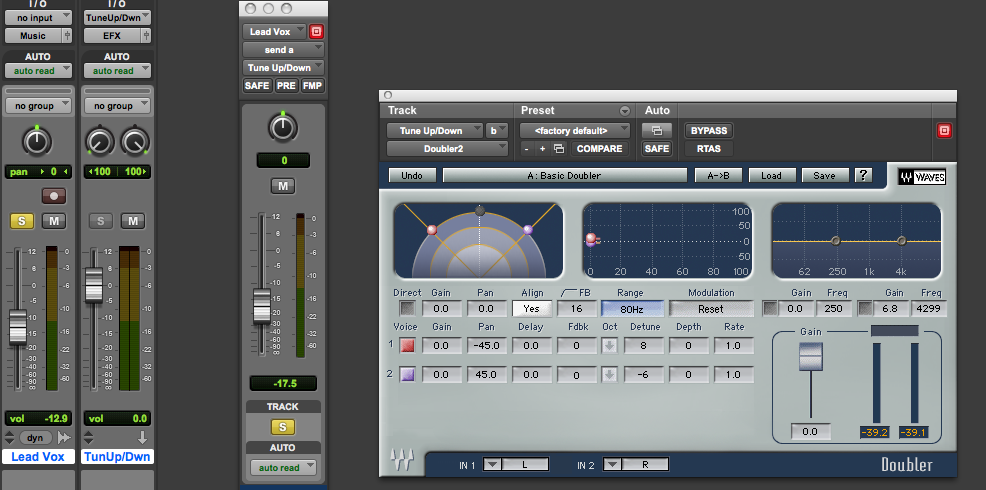Toggle plugin BYPASS
The image size is (986, 490).
click(x=708, y=130)
